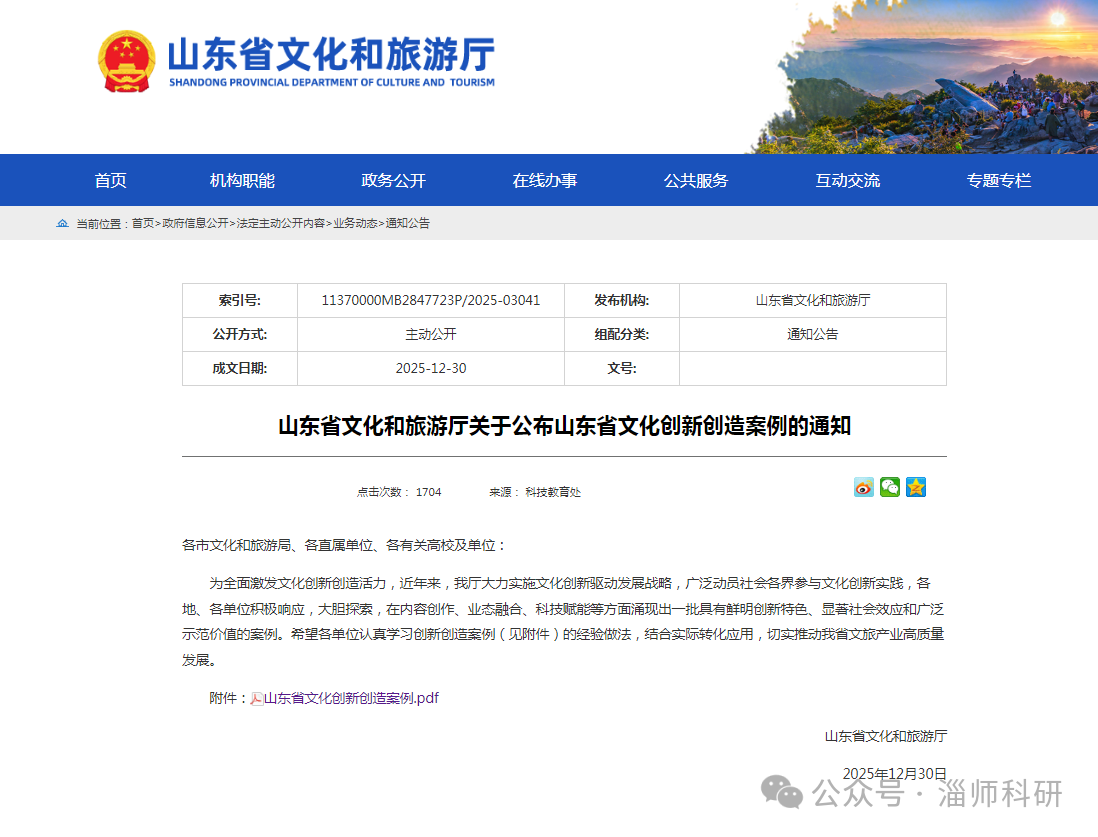The width and height of the screenshot is (1098, 837).
Task: Open 通知公告 breadcrumb link
Action: (x=408, y=224)
